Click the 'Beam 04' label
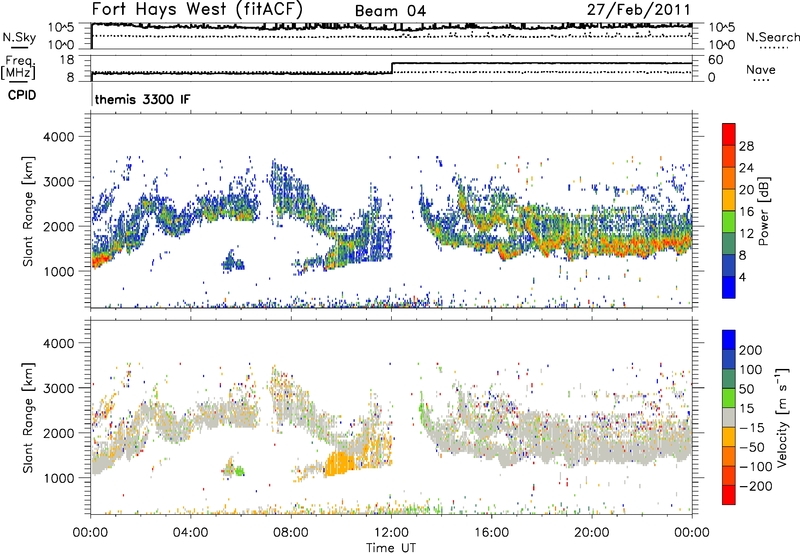The image size is (800, 554). (x=390, y=11)
